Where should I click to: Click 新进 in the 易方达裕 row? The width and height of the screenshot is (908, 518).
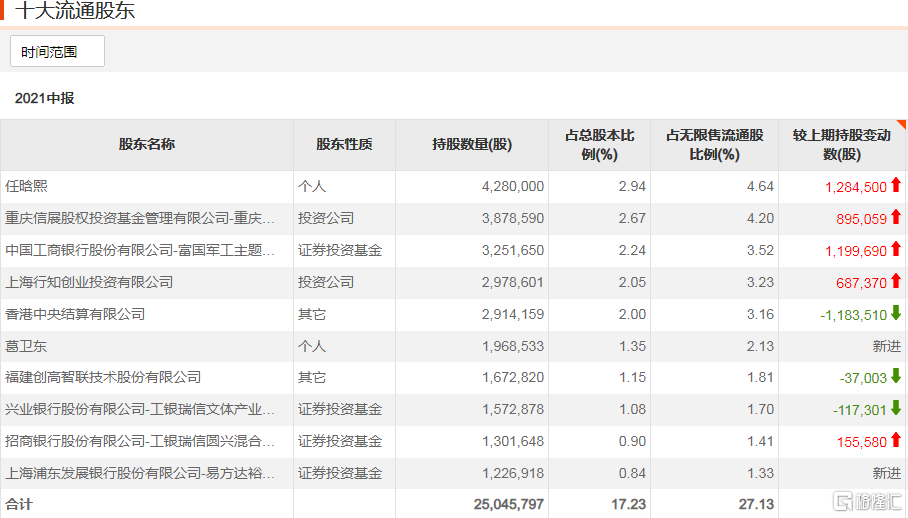pos(887,473)
